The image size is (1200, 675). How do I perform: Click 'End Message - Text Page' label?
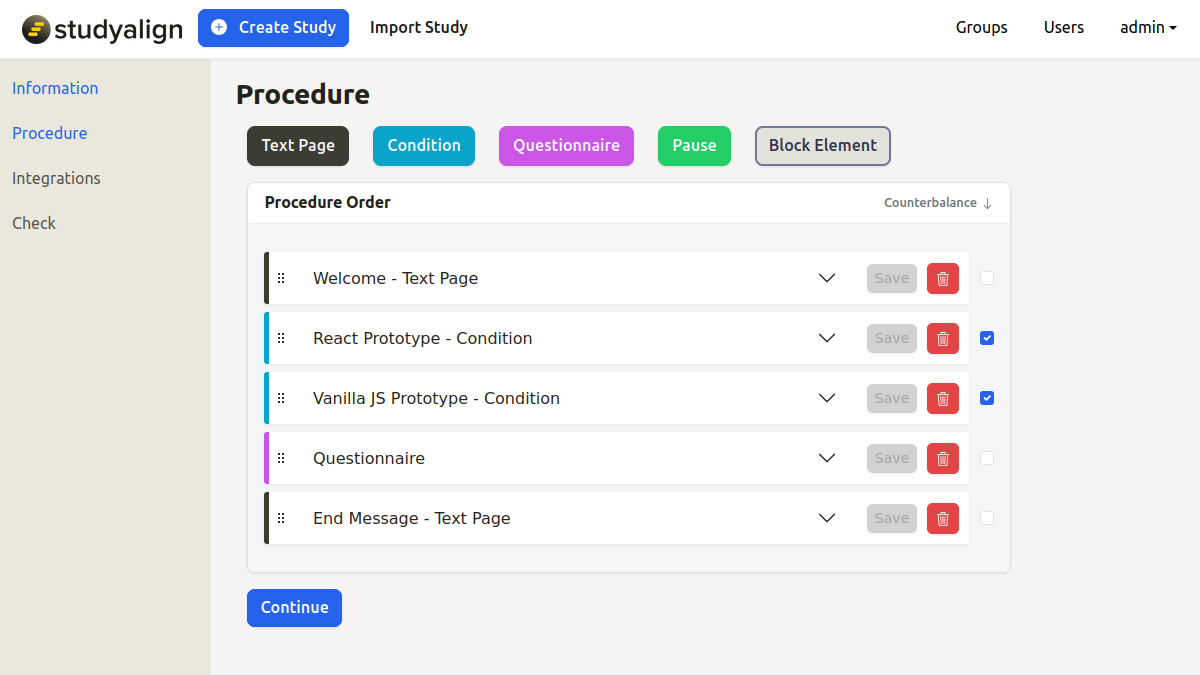click(412, 518)
